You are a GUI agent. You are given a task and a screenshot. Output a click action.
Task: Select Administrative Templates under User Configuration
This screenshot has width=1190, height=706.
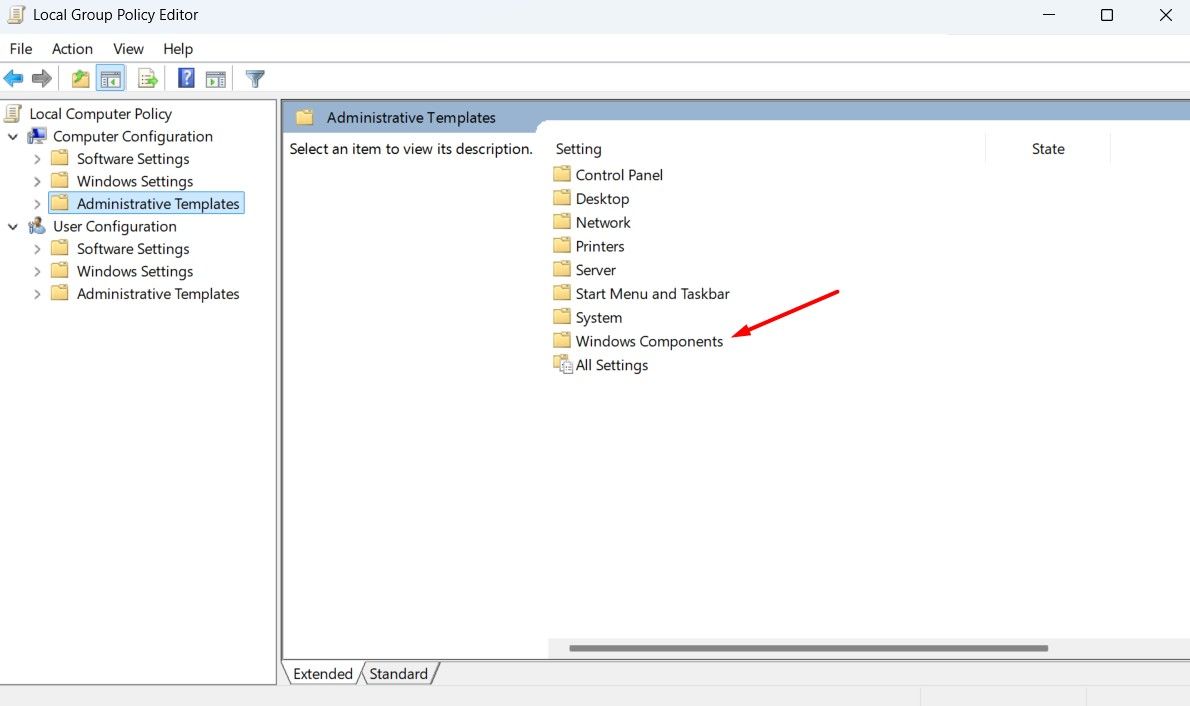(158, 294)
